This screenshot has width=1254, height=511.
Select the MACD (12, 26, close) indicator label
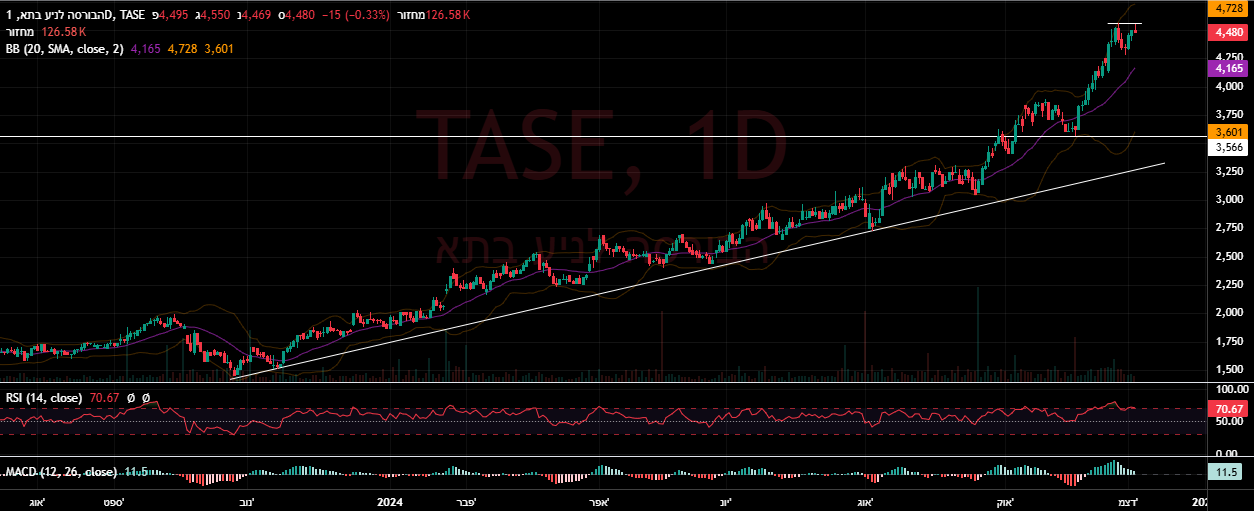point(61,471)
